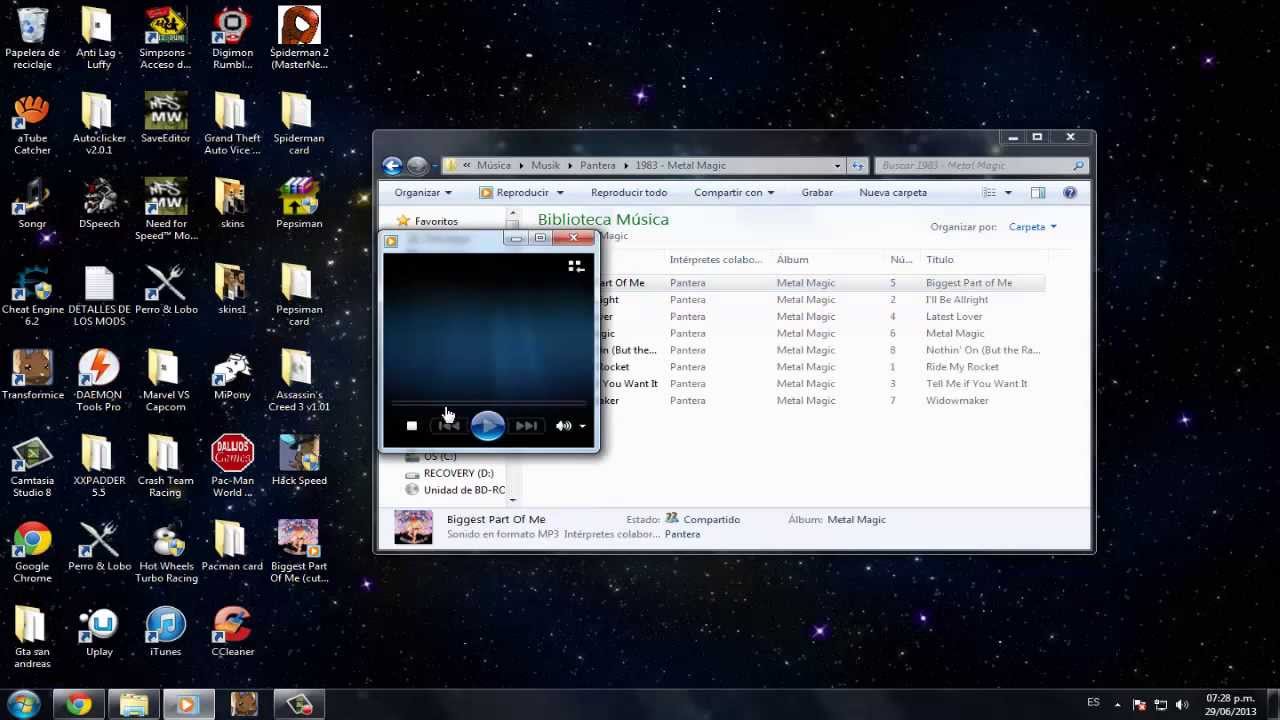Open the Windows Start button
This screenshot has height=720, width=1280.
[x=22, y=704]
